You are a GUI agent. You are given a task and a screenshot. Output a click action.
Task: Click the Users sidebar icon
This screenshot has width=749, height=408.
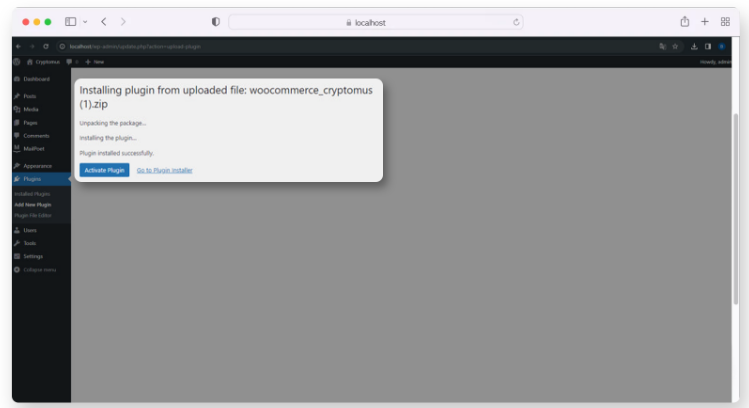(x=17, y=230)
